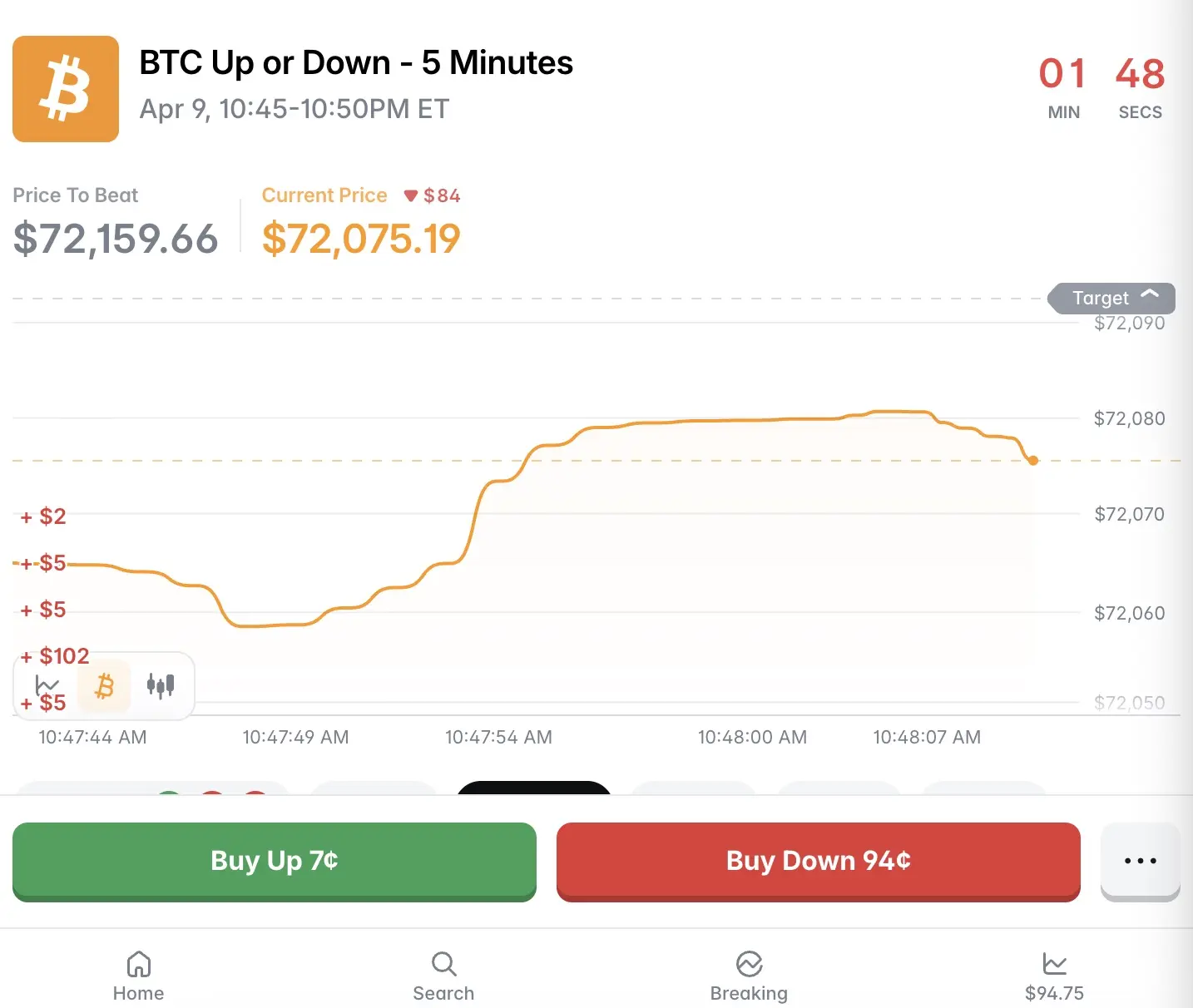Switch to candlestick chart view
This screenshot has height=1008, width=1193.
161,685
